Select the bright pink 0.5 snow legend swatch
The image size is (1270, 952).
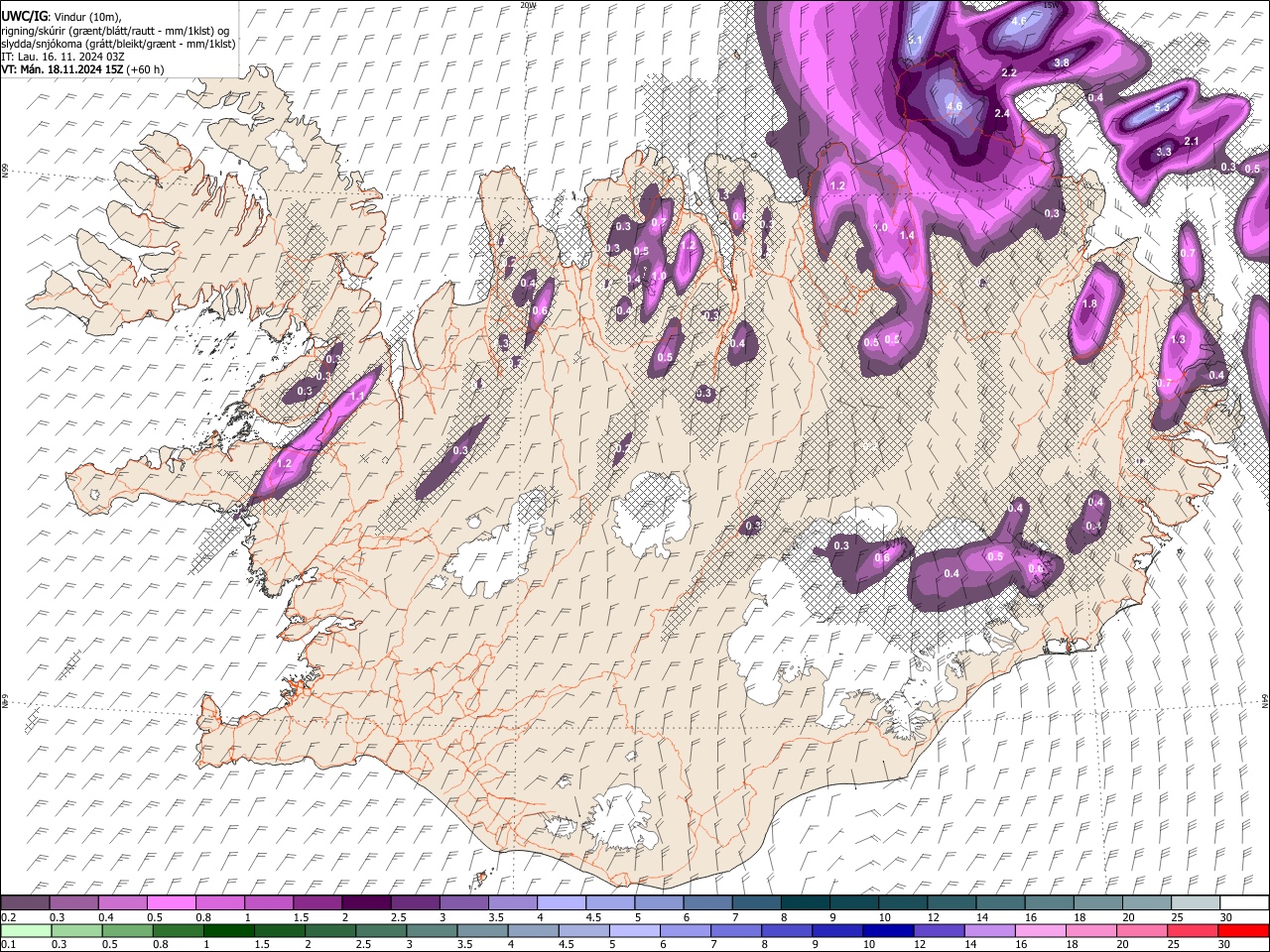point(171,903)
